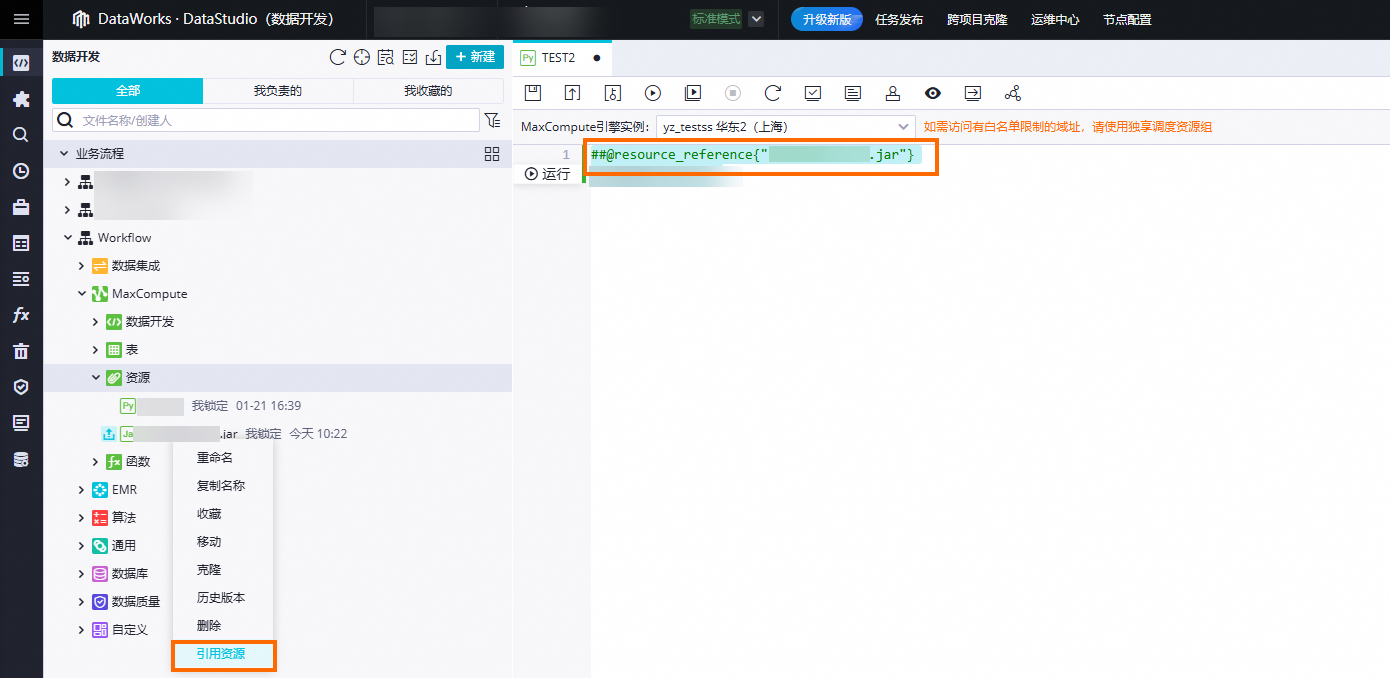Collapse the Workflow tree node
1390x678 pixels.
68,238
